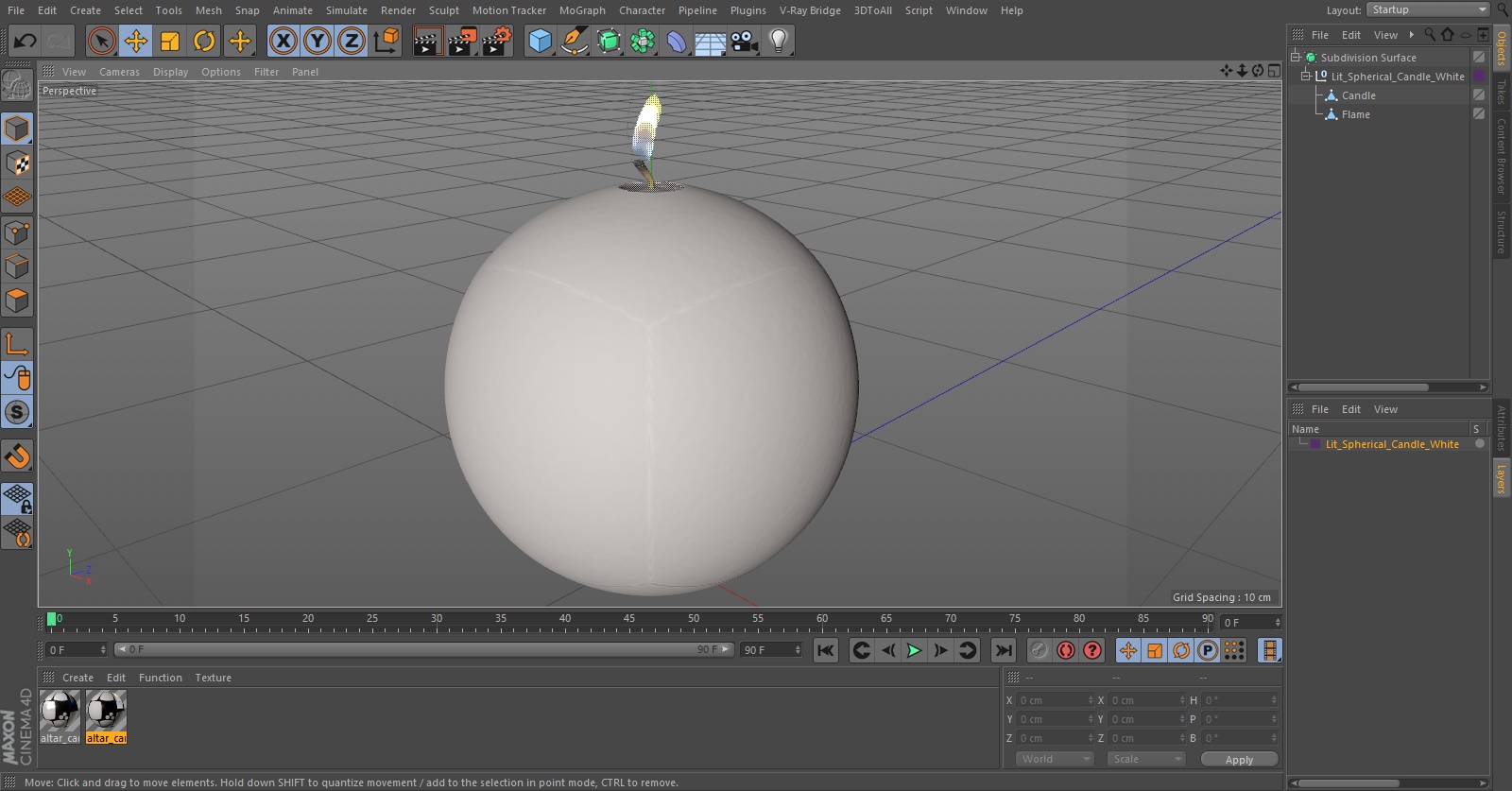Record active objects keyframe
The image size is (1512, 791).
(1039, 650)
